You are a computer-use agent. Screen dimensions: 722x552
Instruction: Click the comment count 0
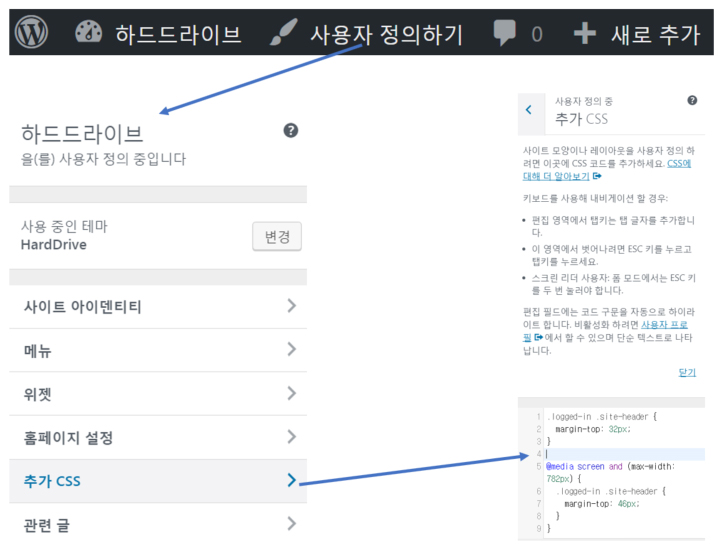[x=537, y=35]
